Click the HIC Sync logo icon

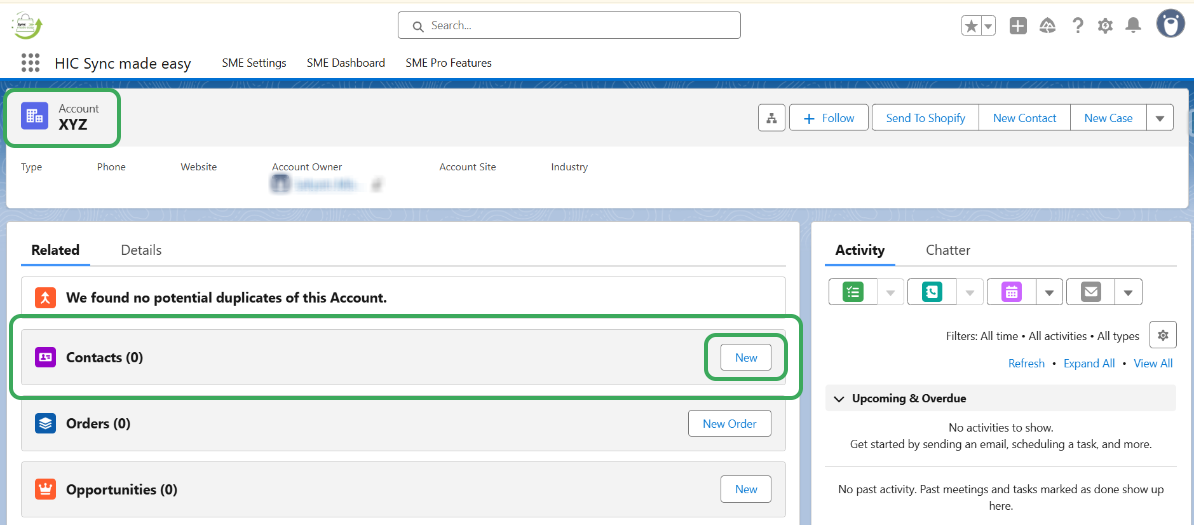27,25
